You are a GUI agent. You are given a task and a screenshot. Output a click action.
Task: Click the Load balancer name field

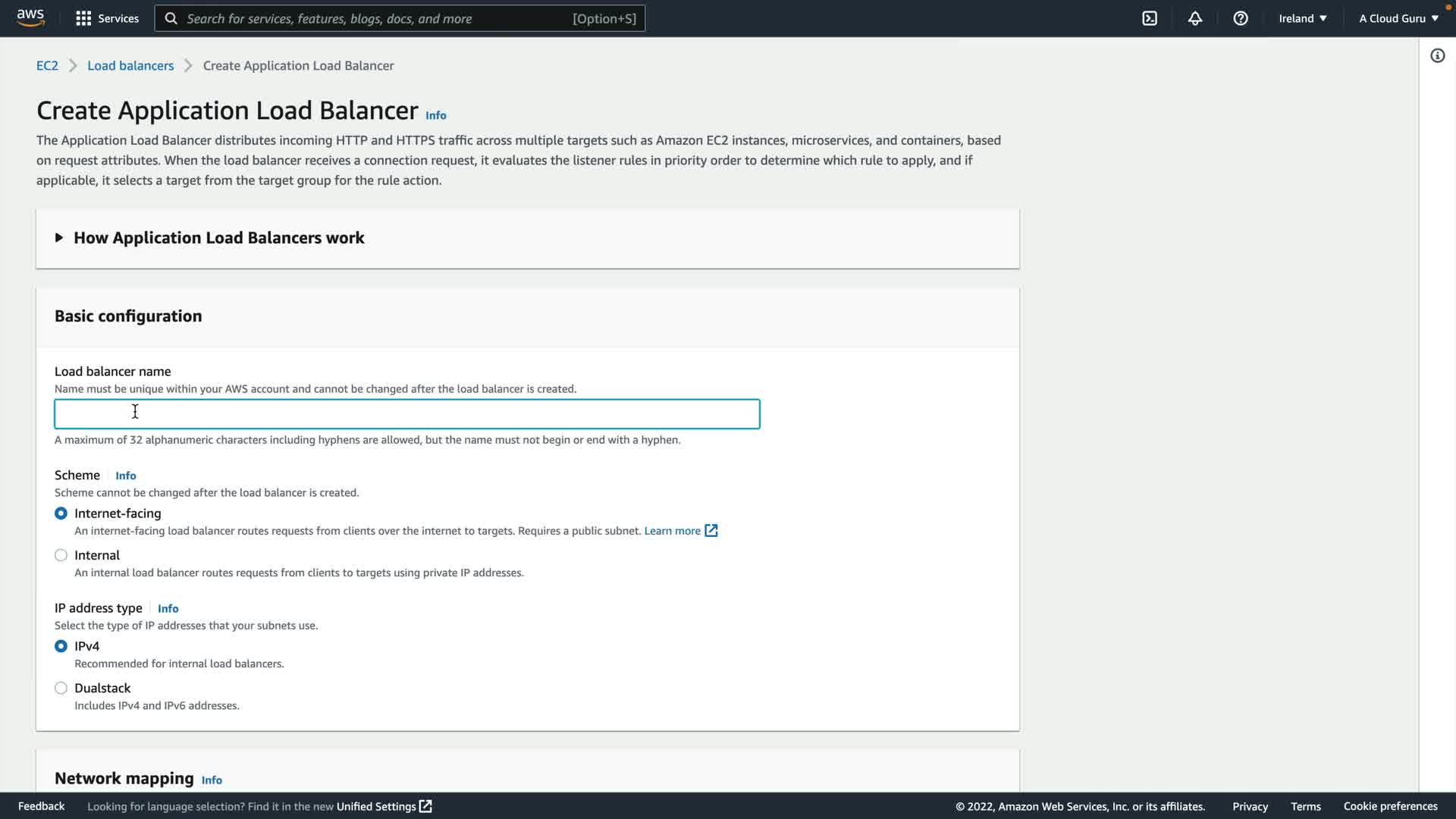tap(406, 414)
